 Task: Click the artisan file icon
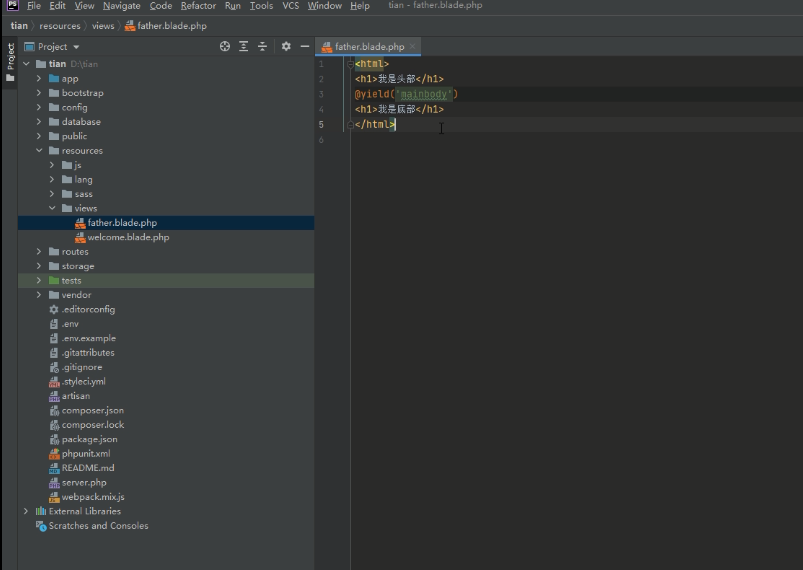click(54, 396)
